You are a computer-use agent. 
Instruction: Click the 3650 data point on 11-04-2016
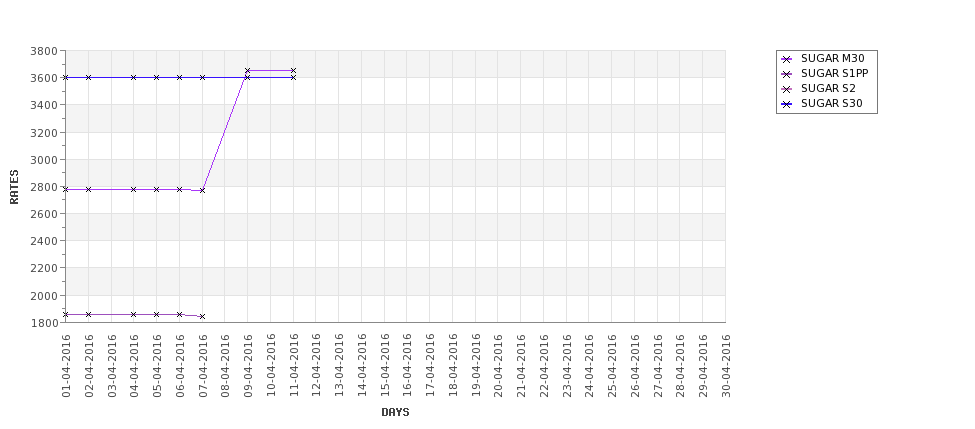[293, 70]
